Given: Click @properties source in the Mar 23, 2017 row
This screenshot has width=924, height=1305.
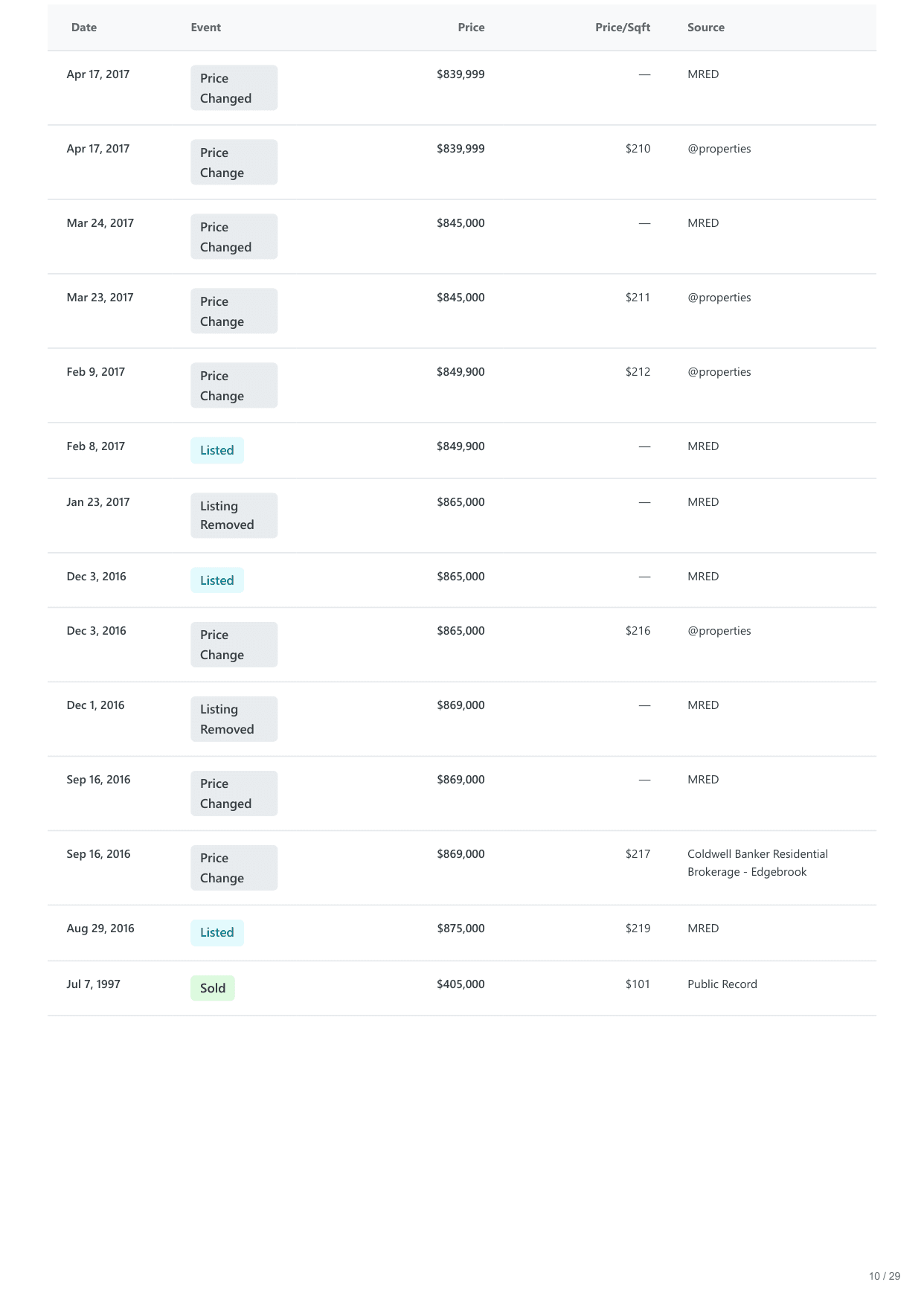Looking at the screenshot, I should 719,298.
